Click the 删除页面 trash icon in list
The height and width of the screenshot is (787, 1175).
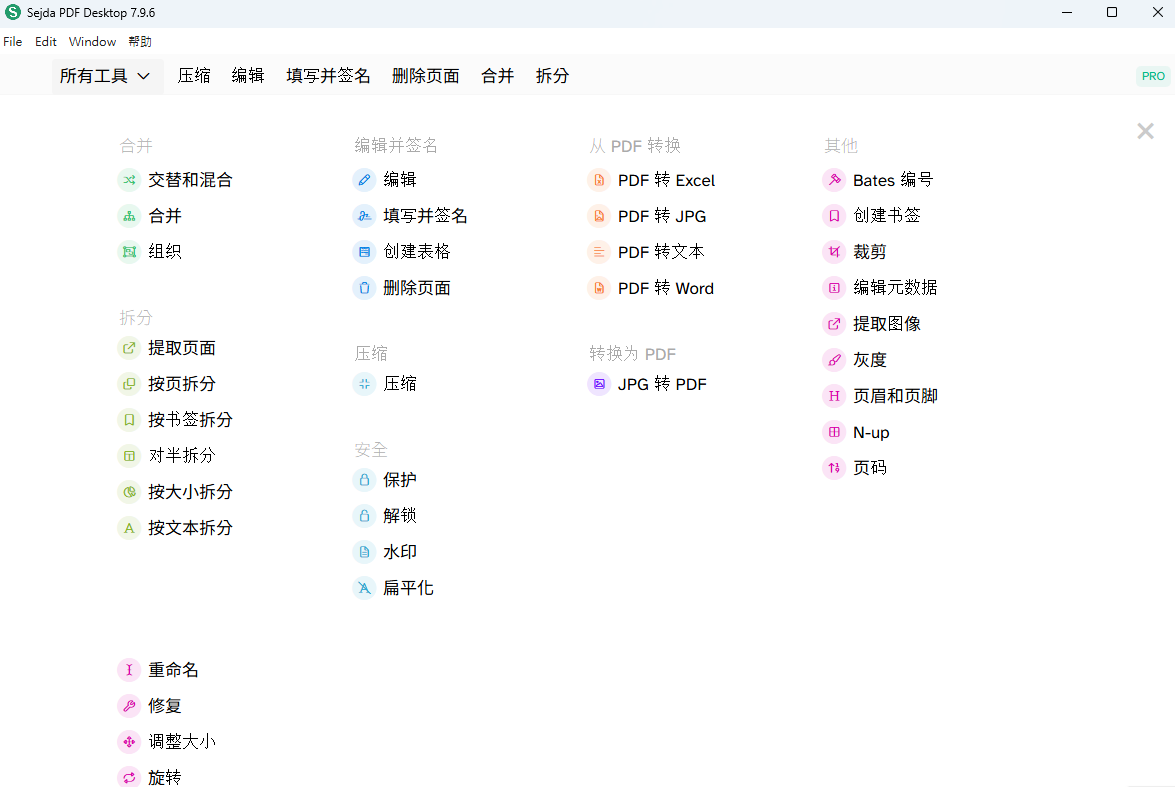[x=364, y=288]
